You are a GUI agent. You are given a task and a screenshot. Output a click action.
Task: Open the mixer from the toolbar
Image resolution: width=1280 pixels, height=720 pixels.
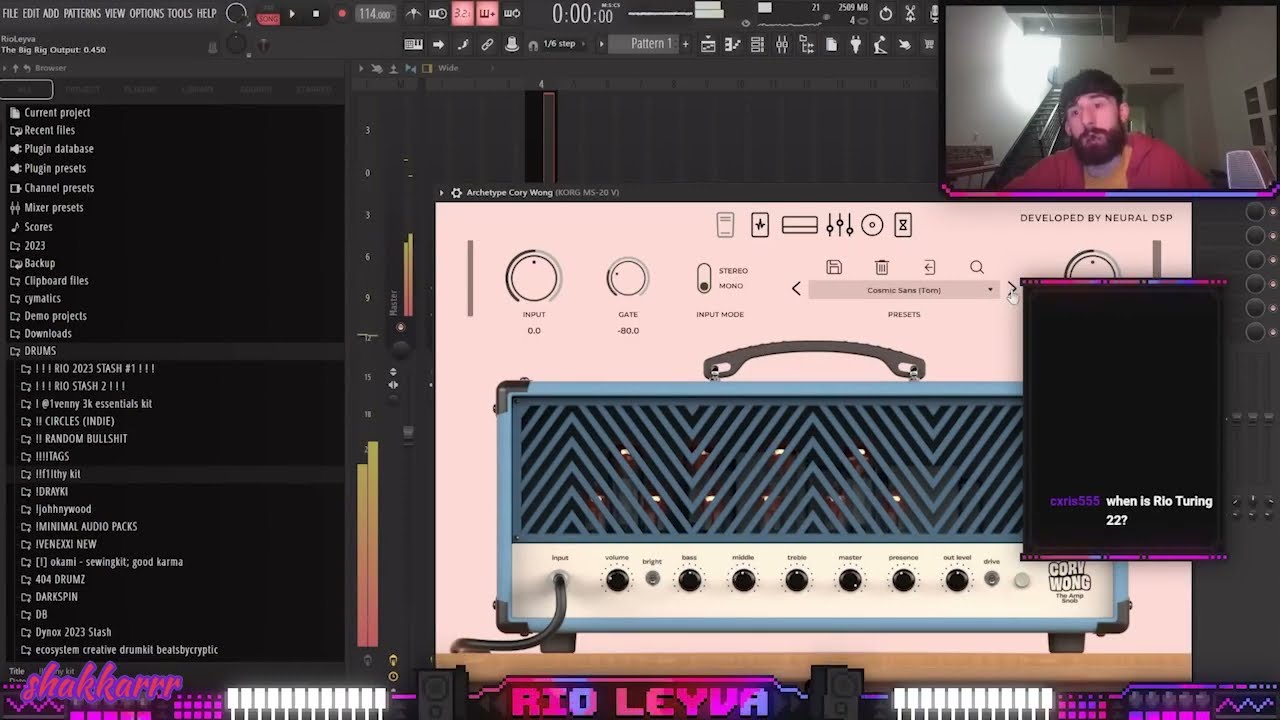point(782,44)
